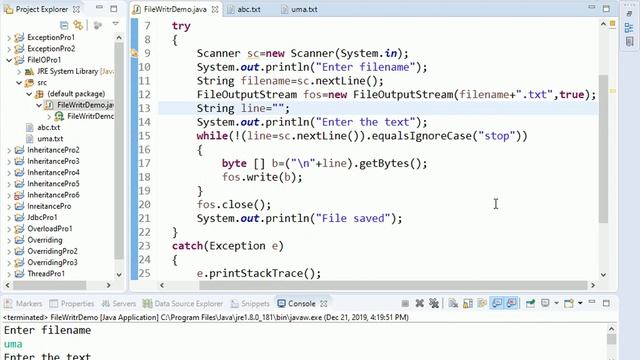The width and height of the screenshot is (640, 360).
Task: Click Restore icon at top of right sidebar
Action: pos(629,14)
